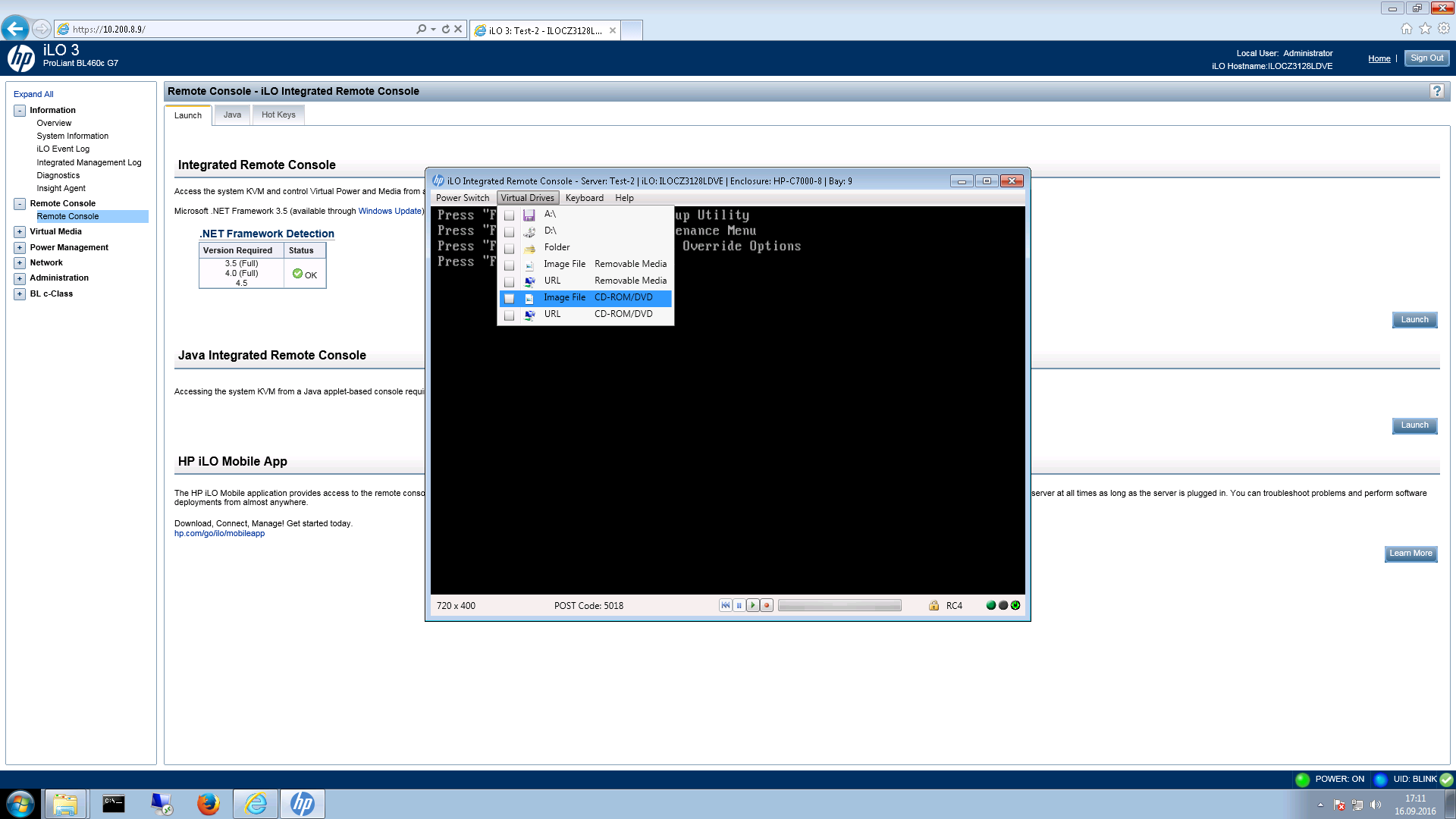Toggle checkbox for URL CD-ROM/DVD

point(510,315)
